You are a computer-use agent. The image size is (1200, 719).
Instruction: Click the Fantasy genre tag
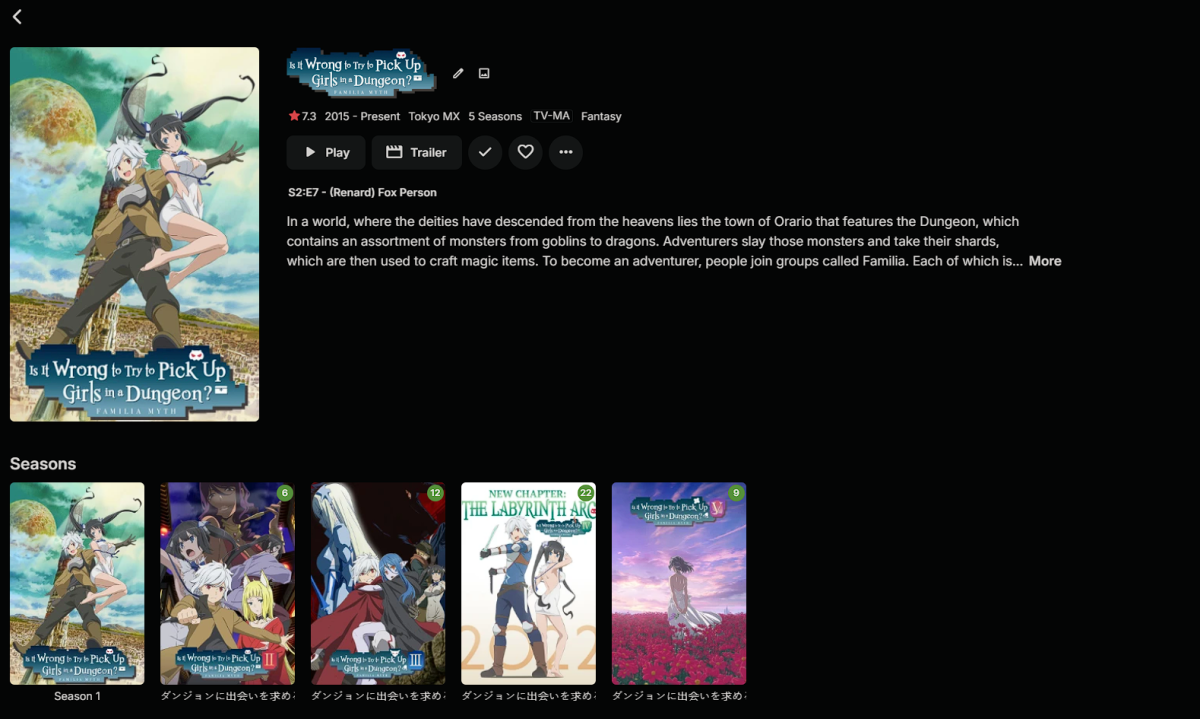pyautogui.click(x=601, y=117)
